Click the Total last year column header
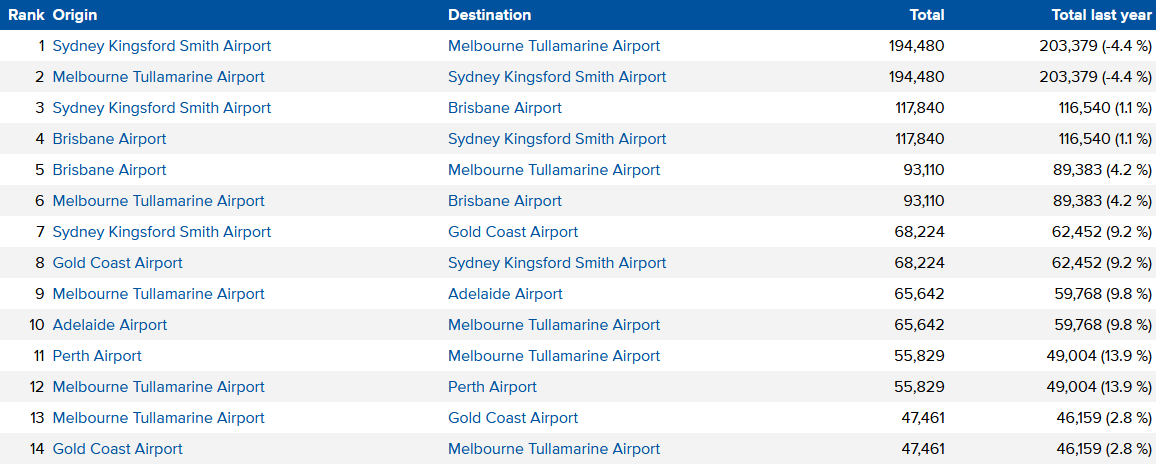Screen dimensions: 1158x466 1104,15
